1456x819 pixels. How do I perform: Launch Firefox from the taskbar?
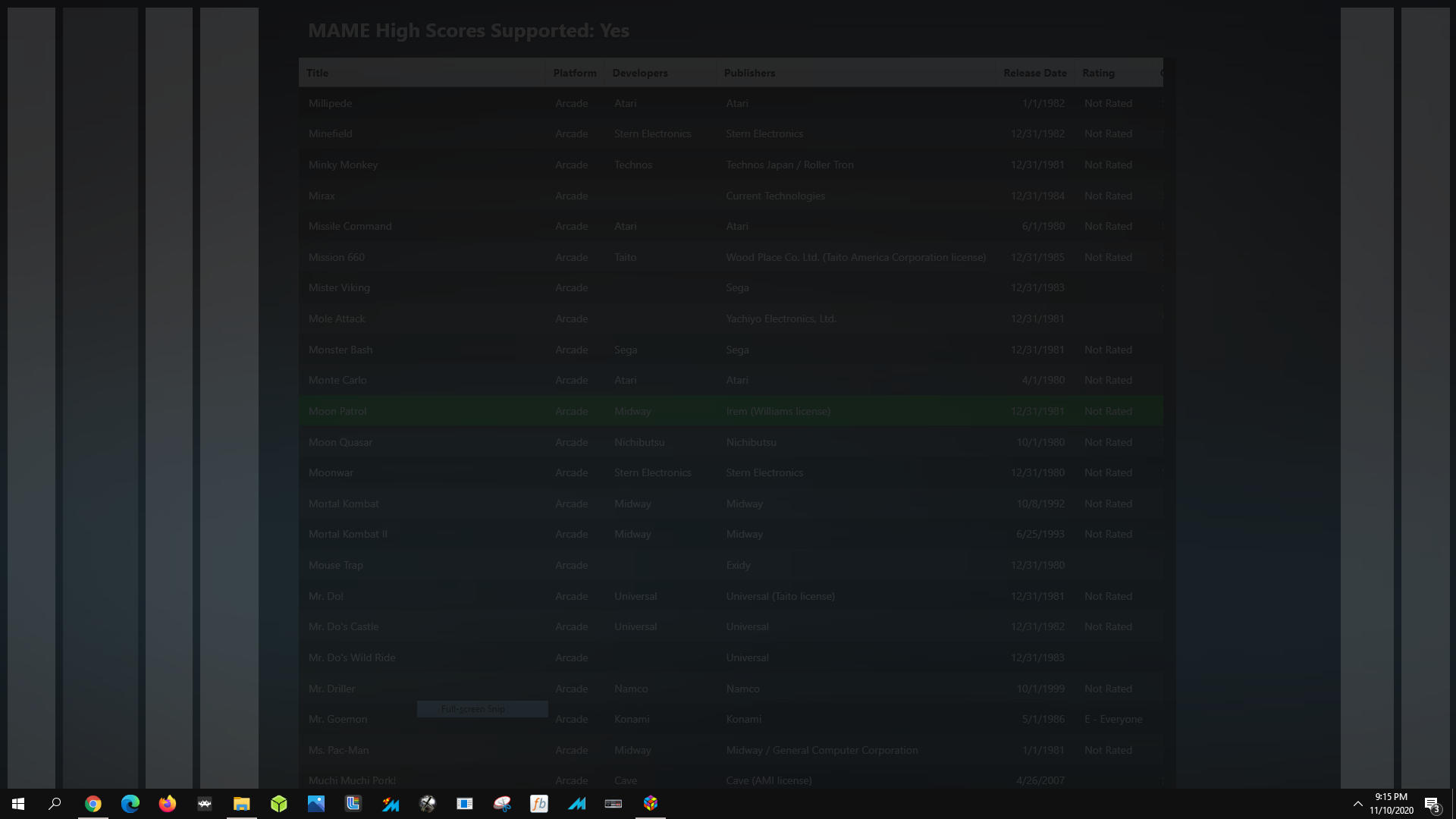coord(168,804)
